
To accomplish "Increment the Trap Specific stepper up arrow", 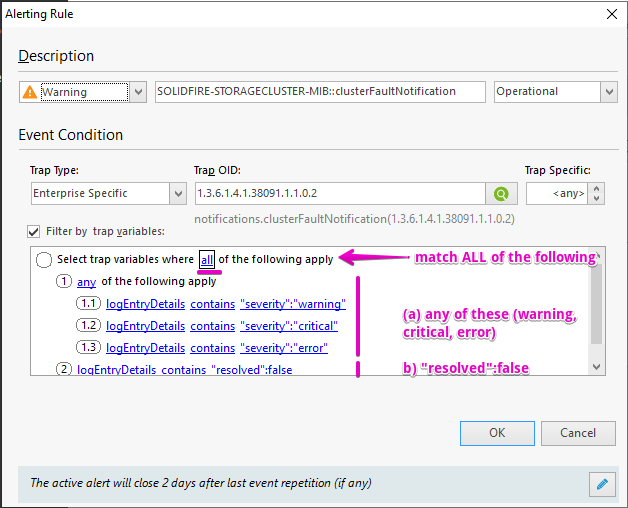I will point(596,188).
